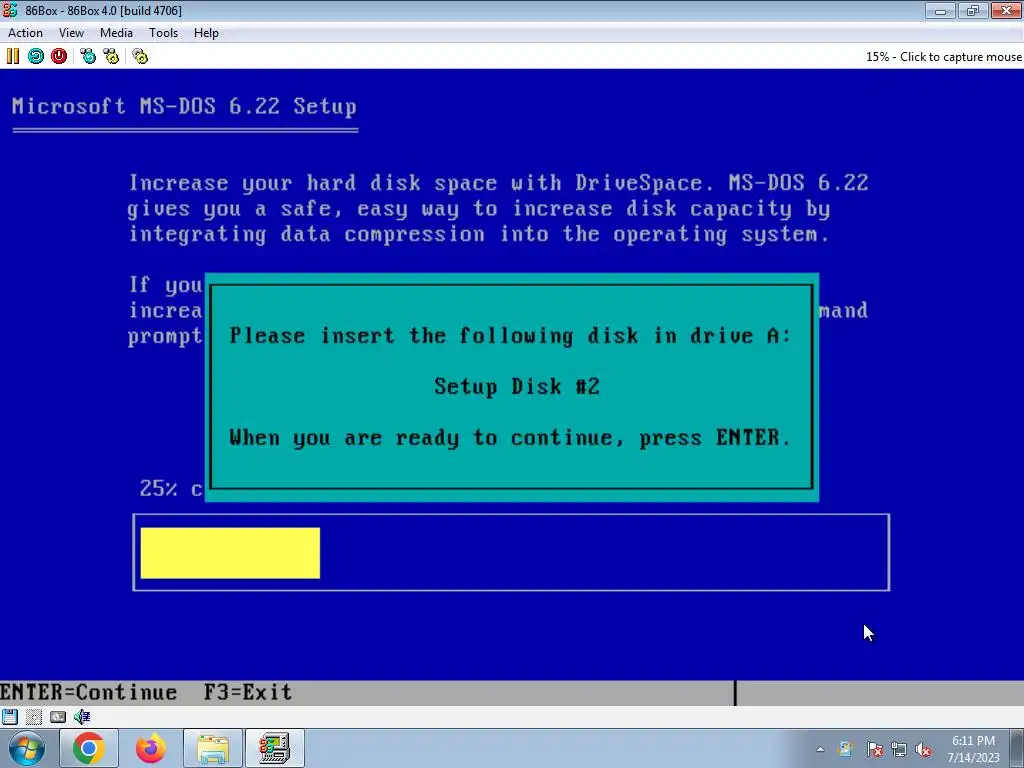The image size is (1024, 768).
Task: Click 'ENTER=Continue' in the bottom bar
Action: [x=89, y=692]
